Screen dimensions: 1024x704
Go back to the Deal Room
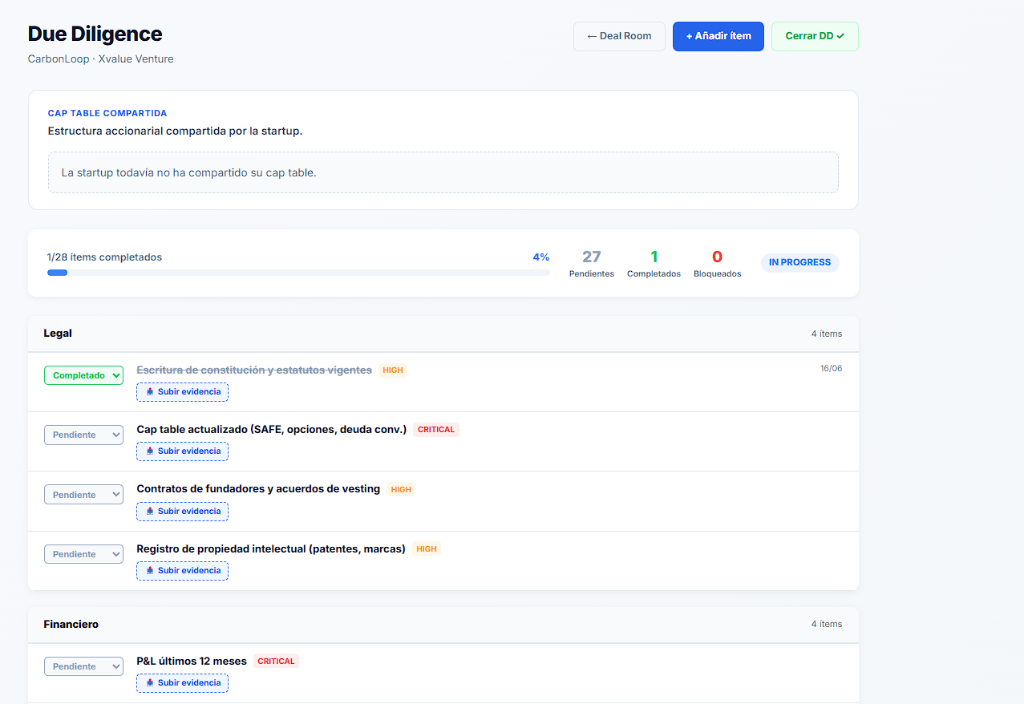click(619, 36)
